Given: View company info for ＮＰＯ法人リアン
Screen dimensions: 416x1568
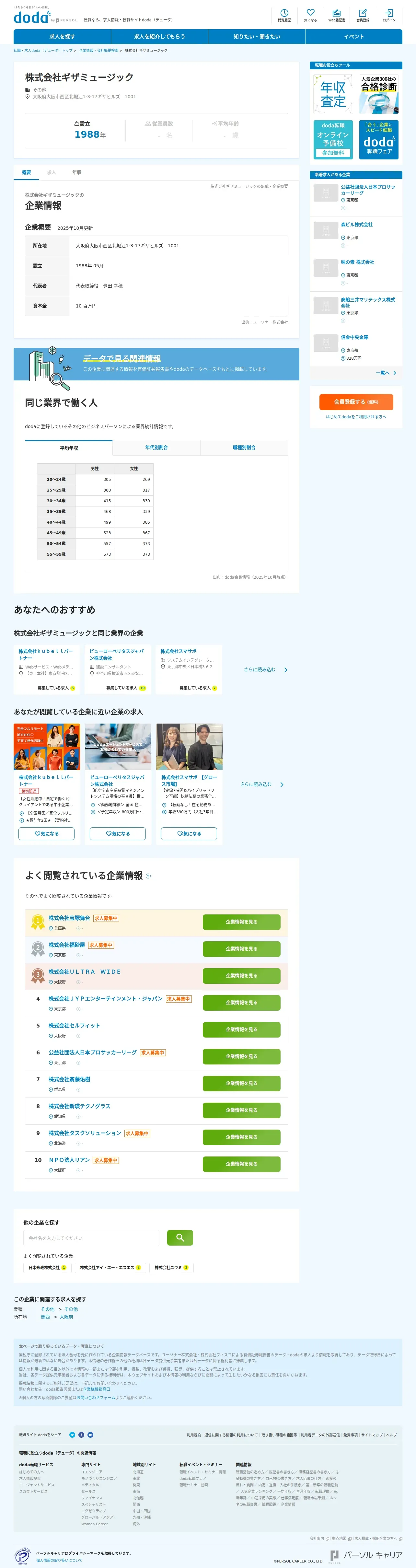Looking at the screenshot, I should pos(241,1164).
